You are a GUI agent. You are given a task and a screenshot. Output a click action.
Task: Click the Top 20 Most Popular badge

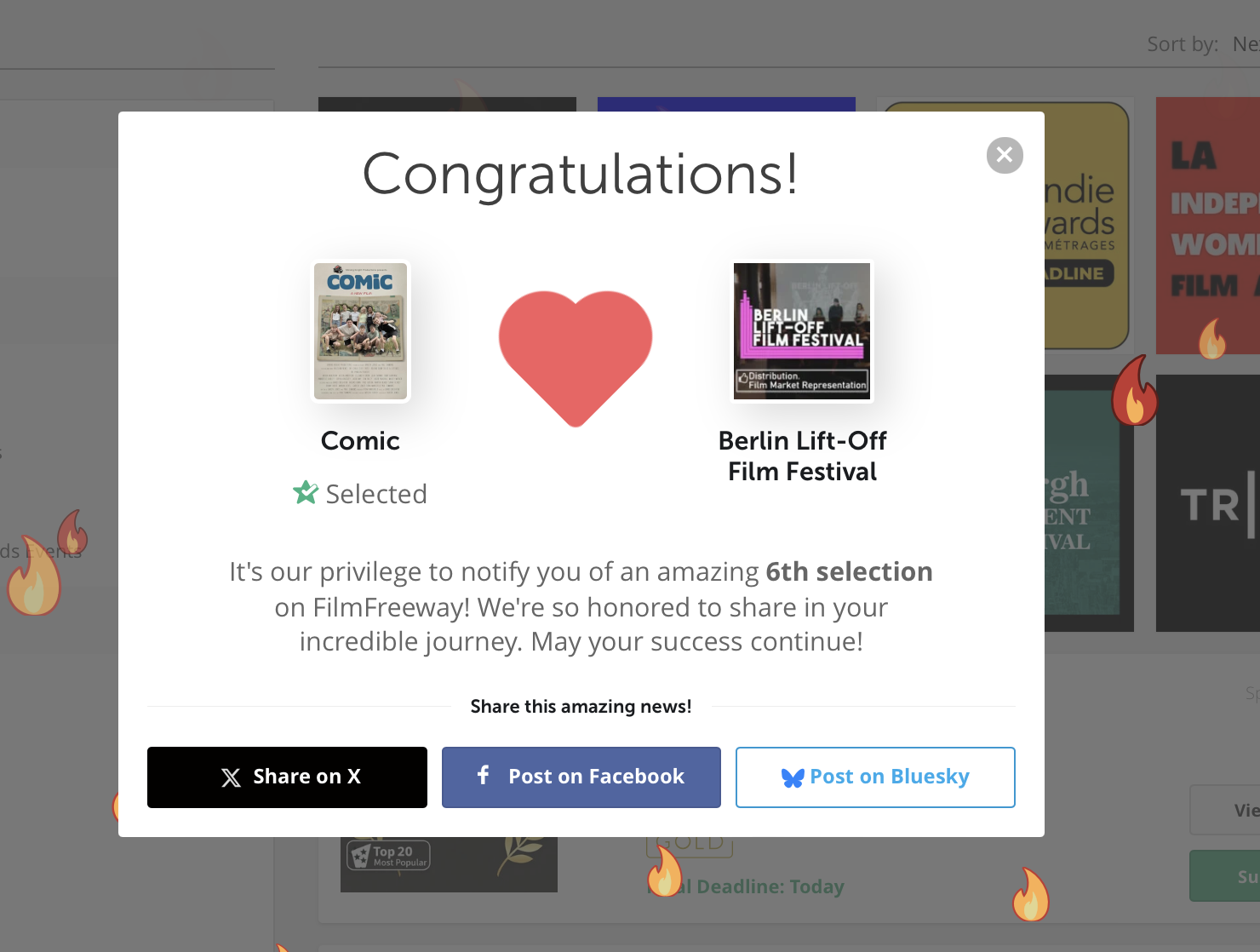pyautogui.click(x=388, y=856)
